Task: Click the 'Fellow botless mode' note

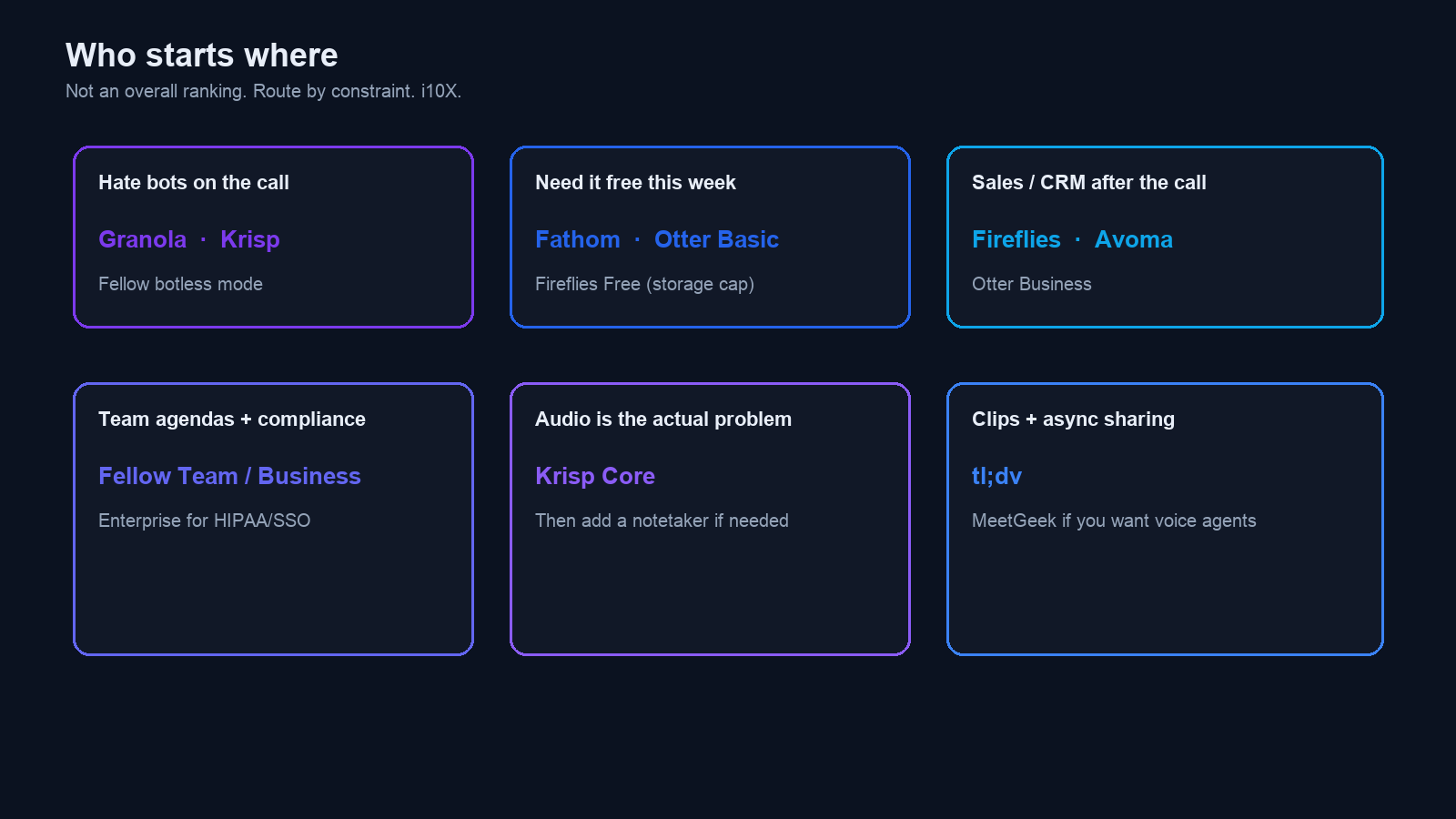Action: 180,284
